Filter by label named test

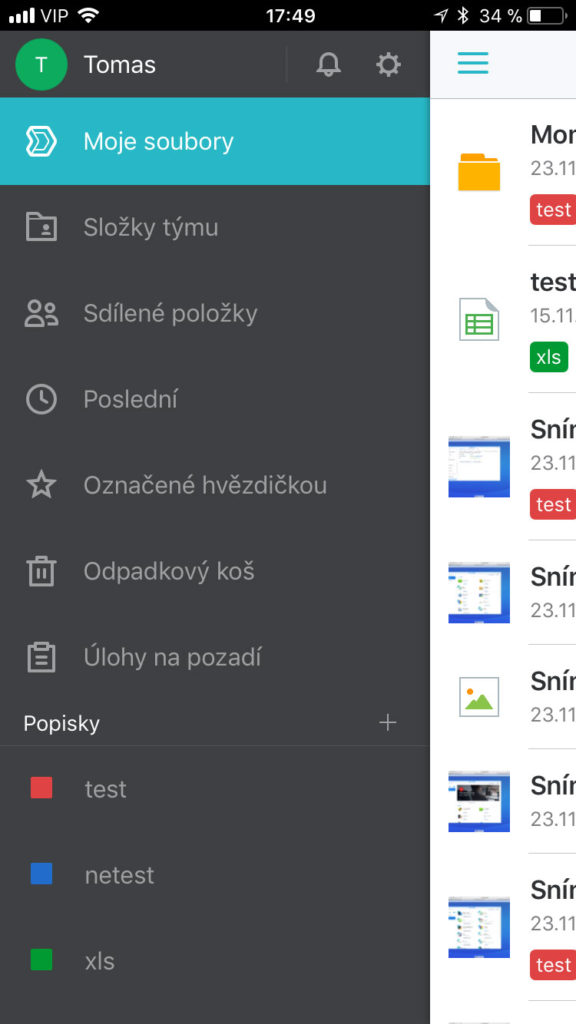pyautogui.click(x=105, y=789)
